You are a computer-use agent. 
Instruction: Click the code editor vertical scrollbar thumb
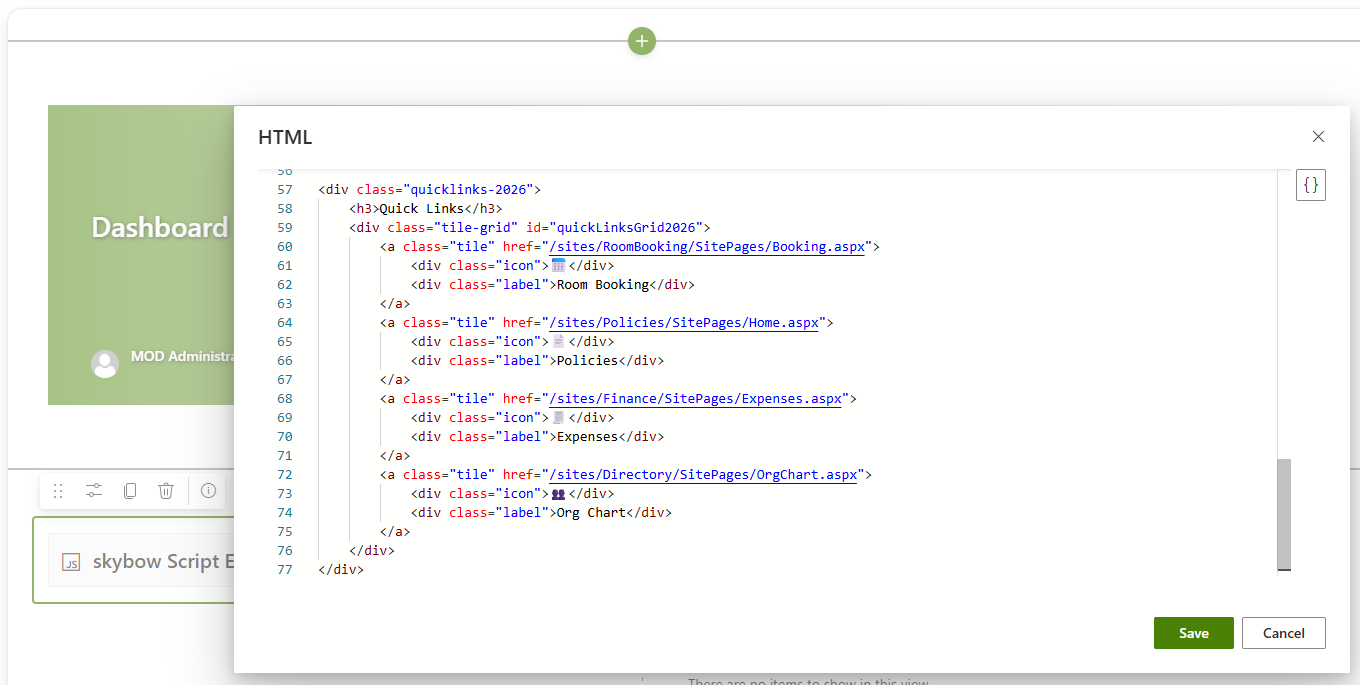[x=1284, y=514]
